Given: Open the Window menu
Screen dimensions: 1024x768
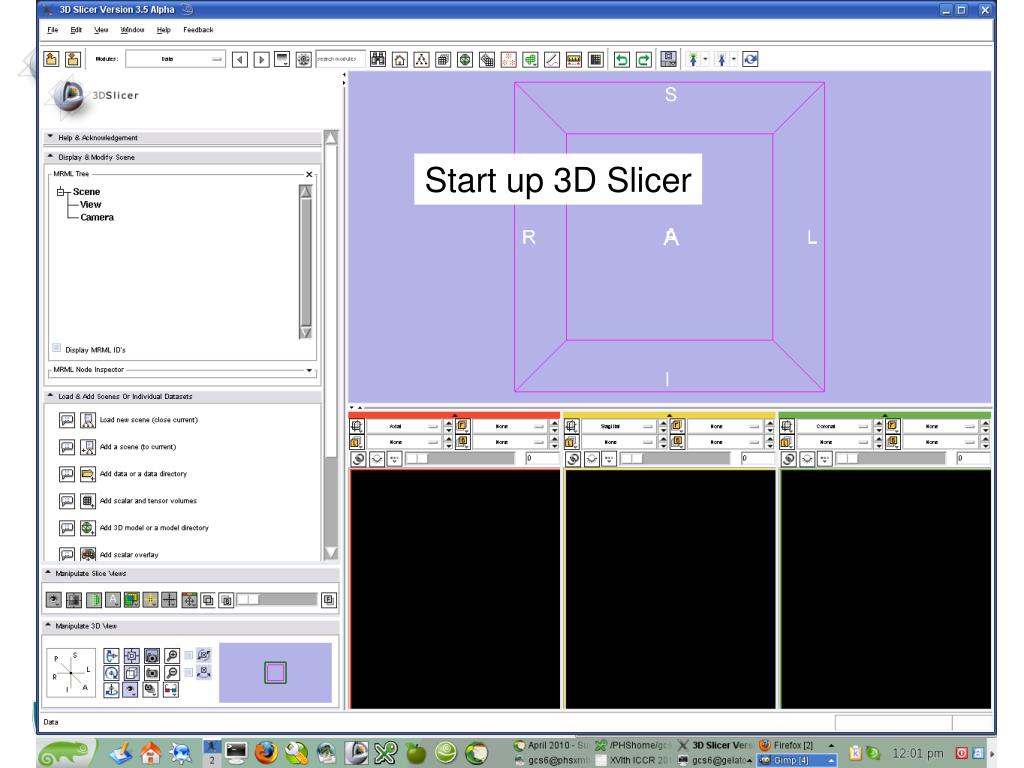Looking at the screenshot, I should (x=132, y=30).
